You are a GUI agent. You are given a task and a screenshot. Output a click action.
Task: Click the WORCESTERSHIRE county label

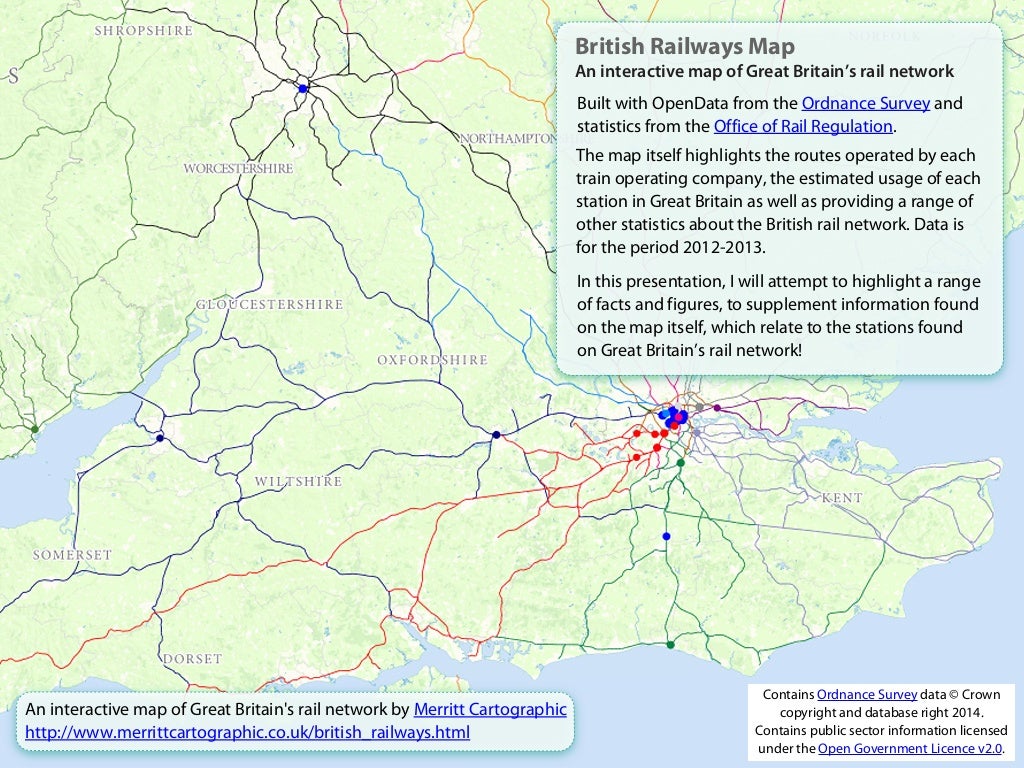238,168
